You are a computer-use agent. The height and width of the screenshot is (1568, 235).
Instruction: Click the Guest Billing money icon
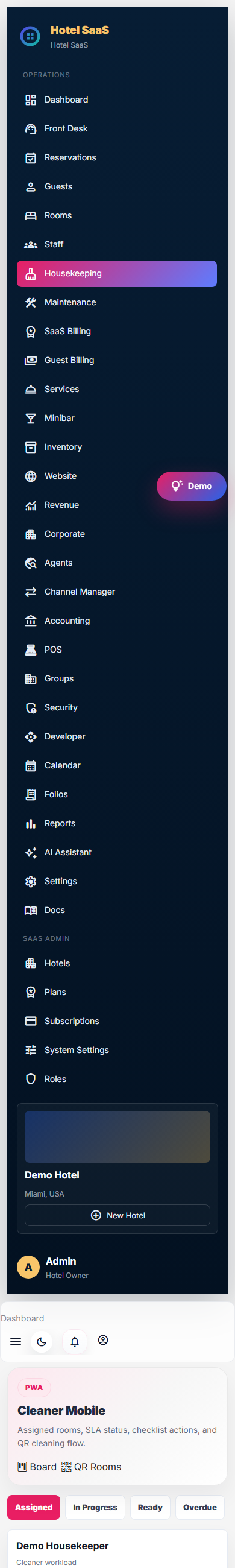click(31, 360)
